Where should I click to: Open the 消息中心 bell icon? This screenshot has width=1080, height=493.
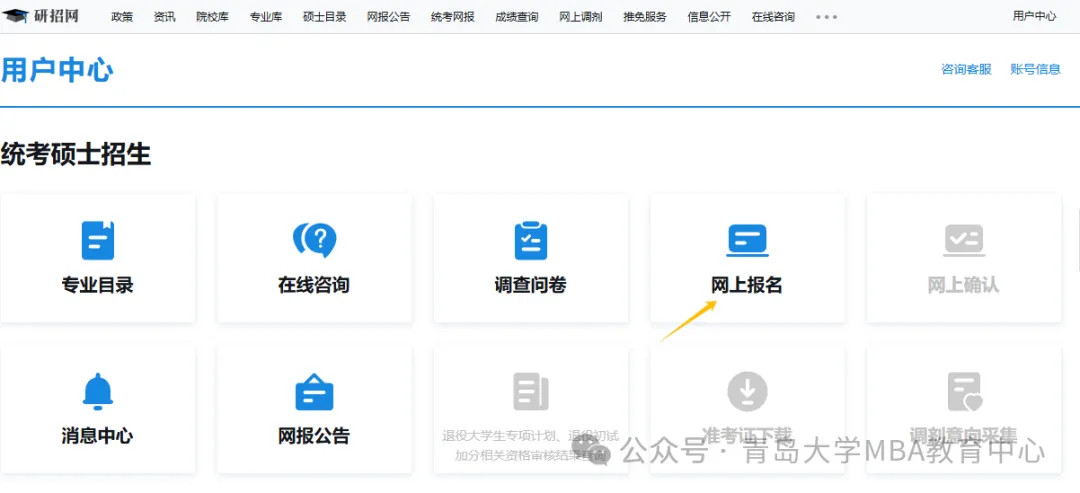point(97,391)
